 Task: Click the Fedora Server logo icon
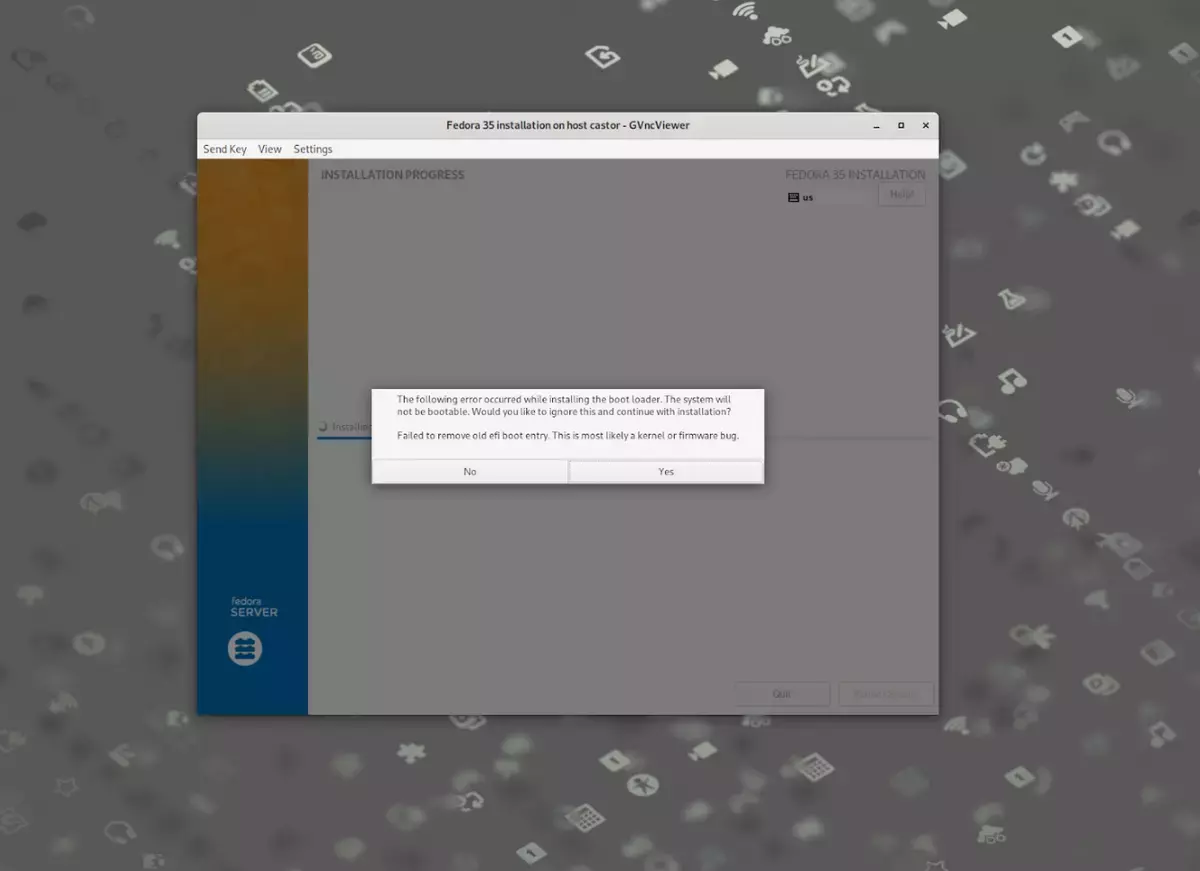pos(245,649)
